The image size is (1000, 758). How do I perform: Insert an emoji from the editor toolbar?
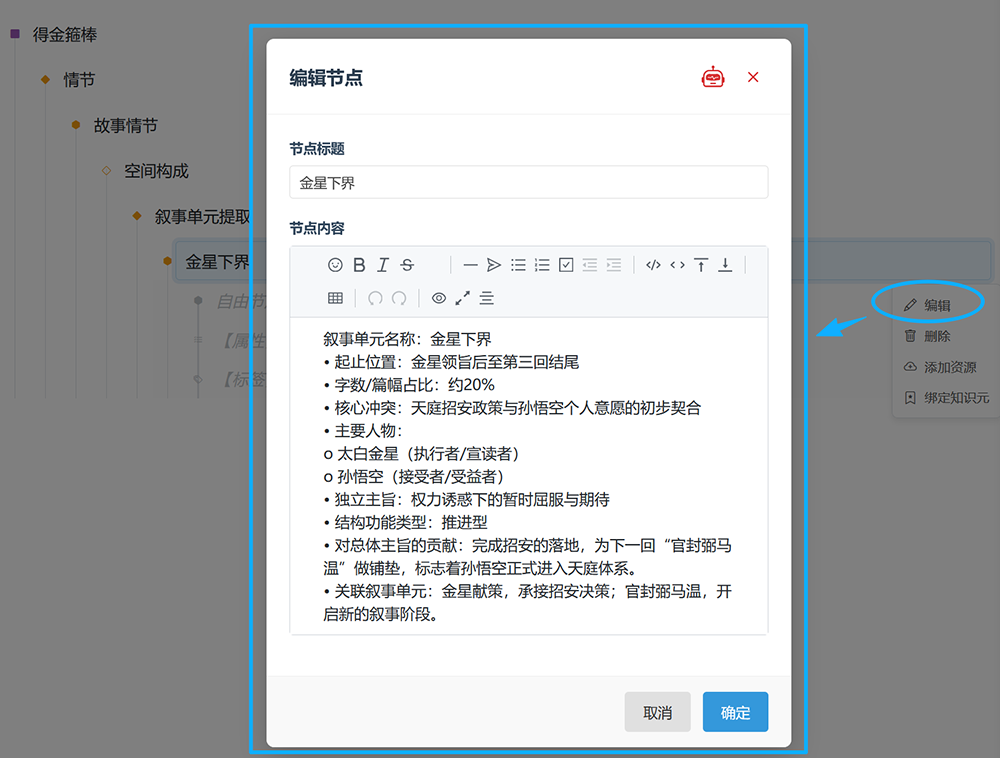[335, 265]
